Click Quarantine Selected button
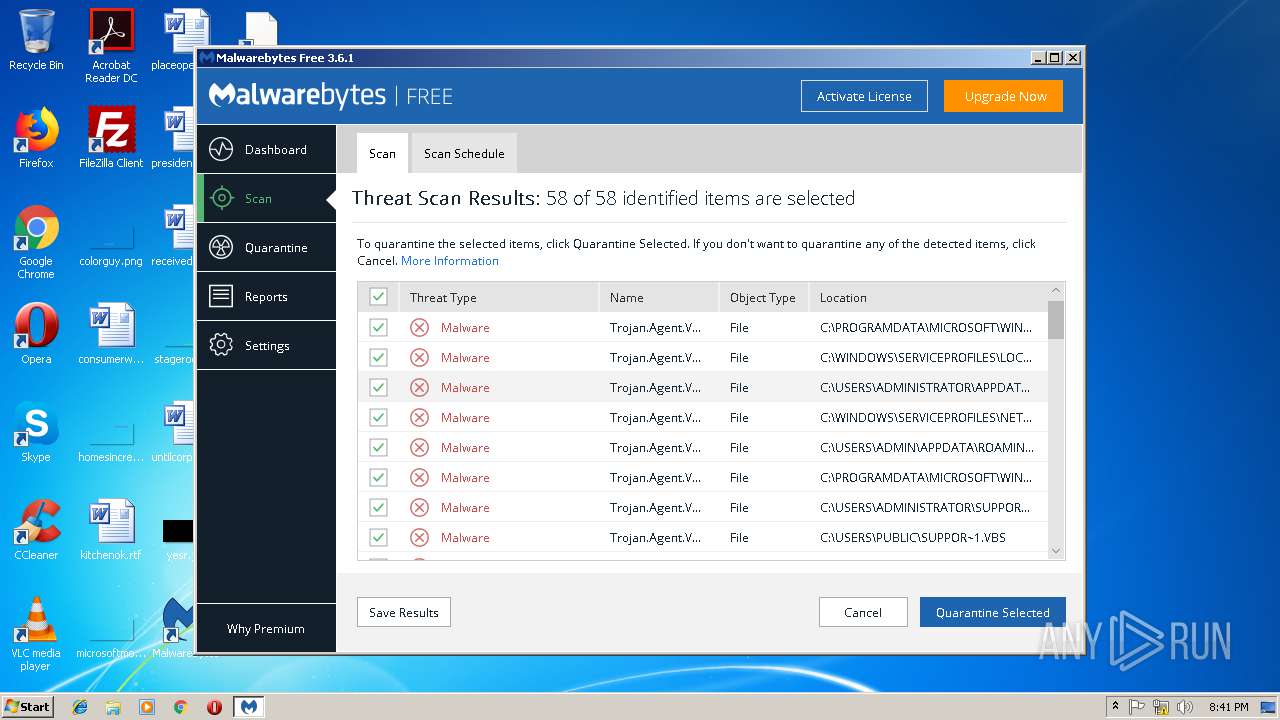 point(992,612)
